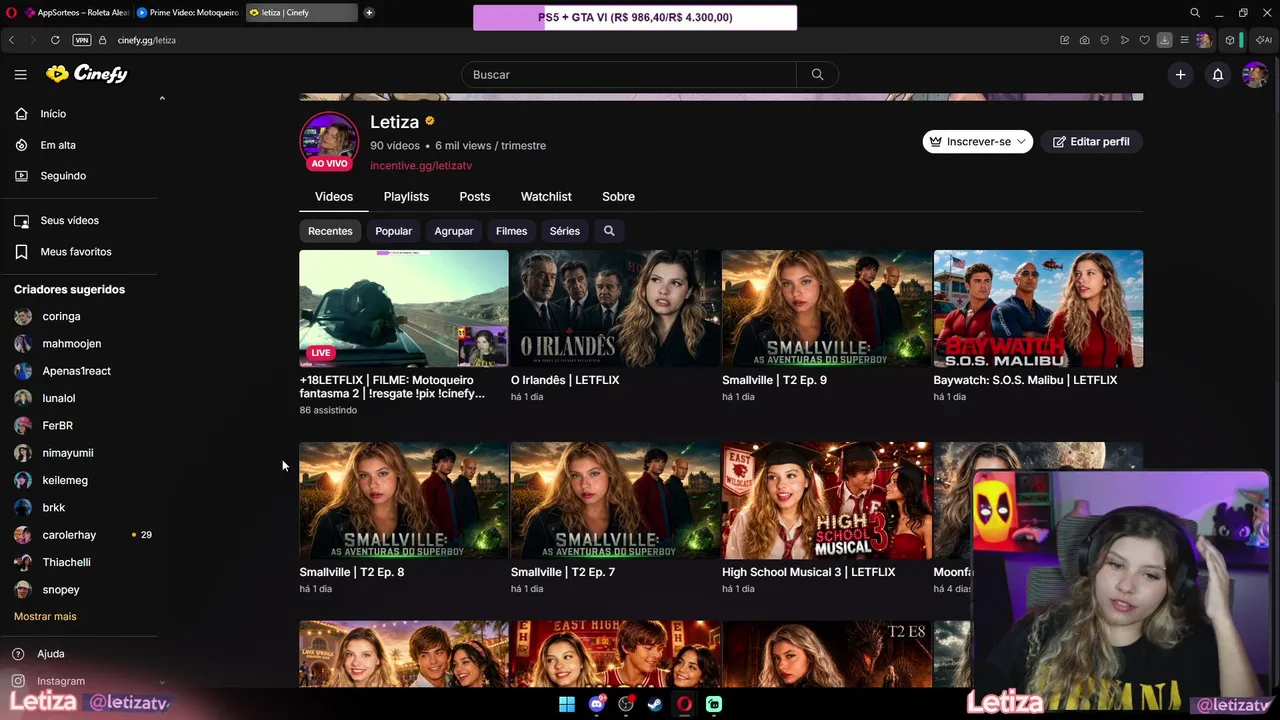The width and height of the screenshot is (1280, 720).
Task: Open Opera's tab search magnifier
Action: tap(1195, 13)
